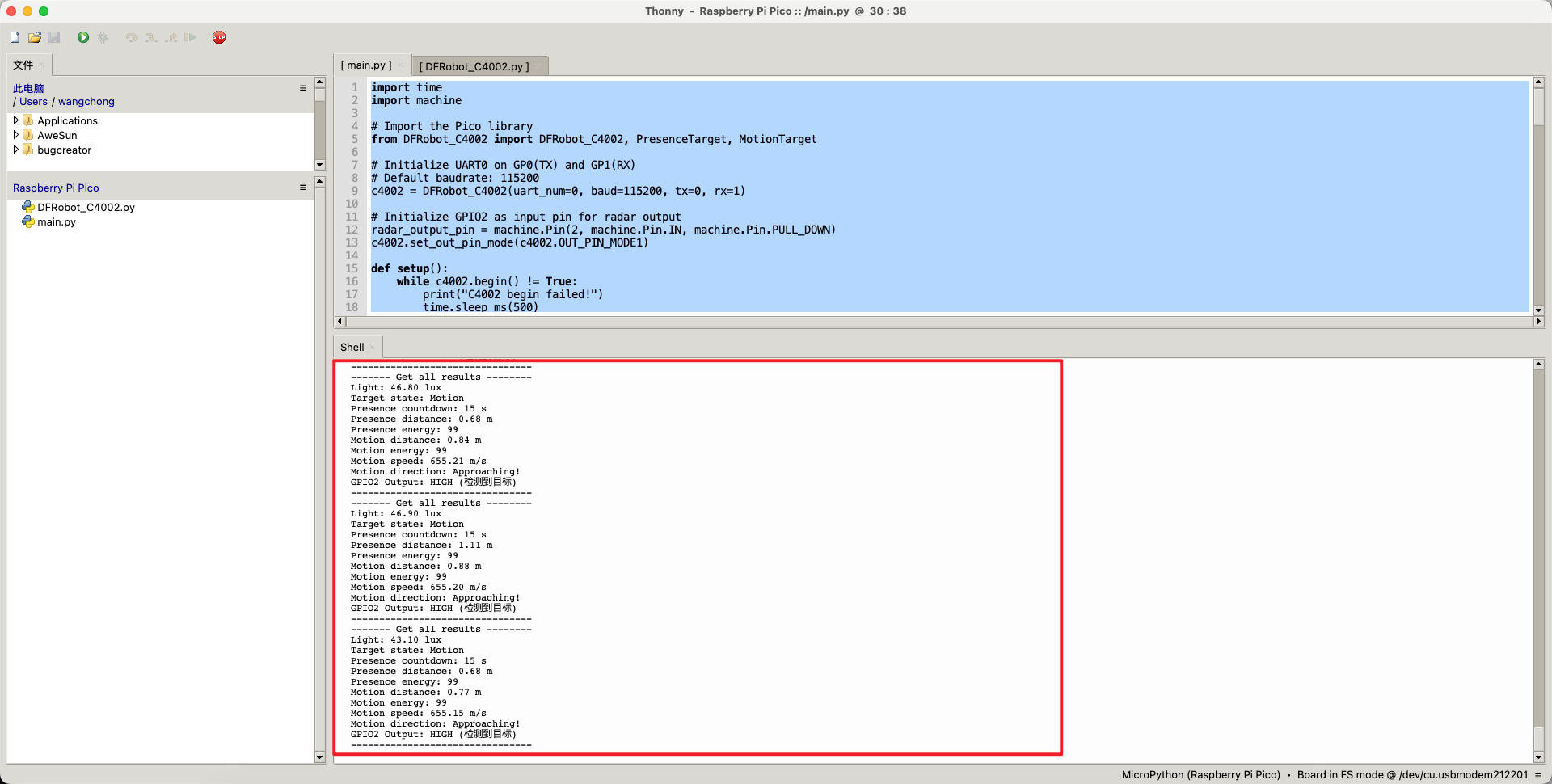The height and width of the screenshot is (784, 1552).
Task: Open a file using the folder icon
Action: click(35, 37)
